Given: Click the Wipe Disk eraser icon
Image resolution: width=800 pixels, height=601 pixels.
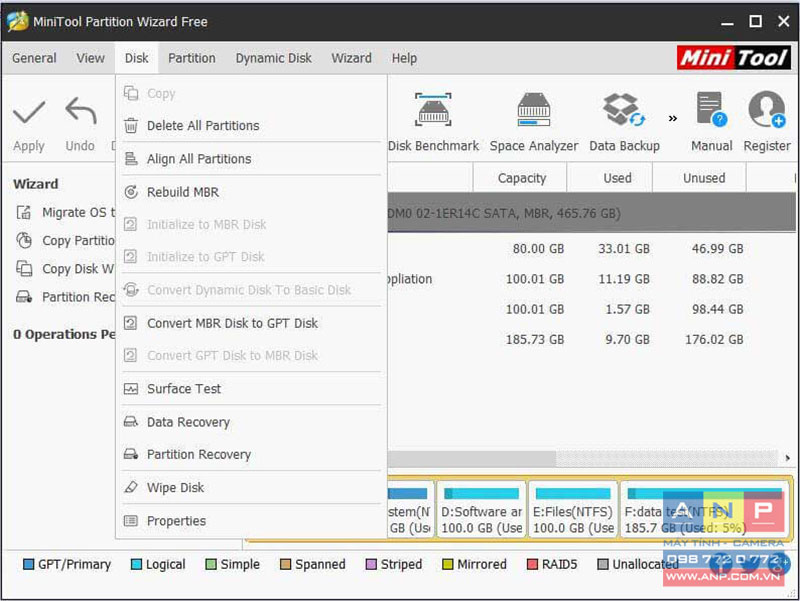Looking at the screenshot, I should click(131, 487).
